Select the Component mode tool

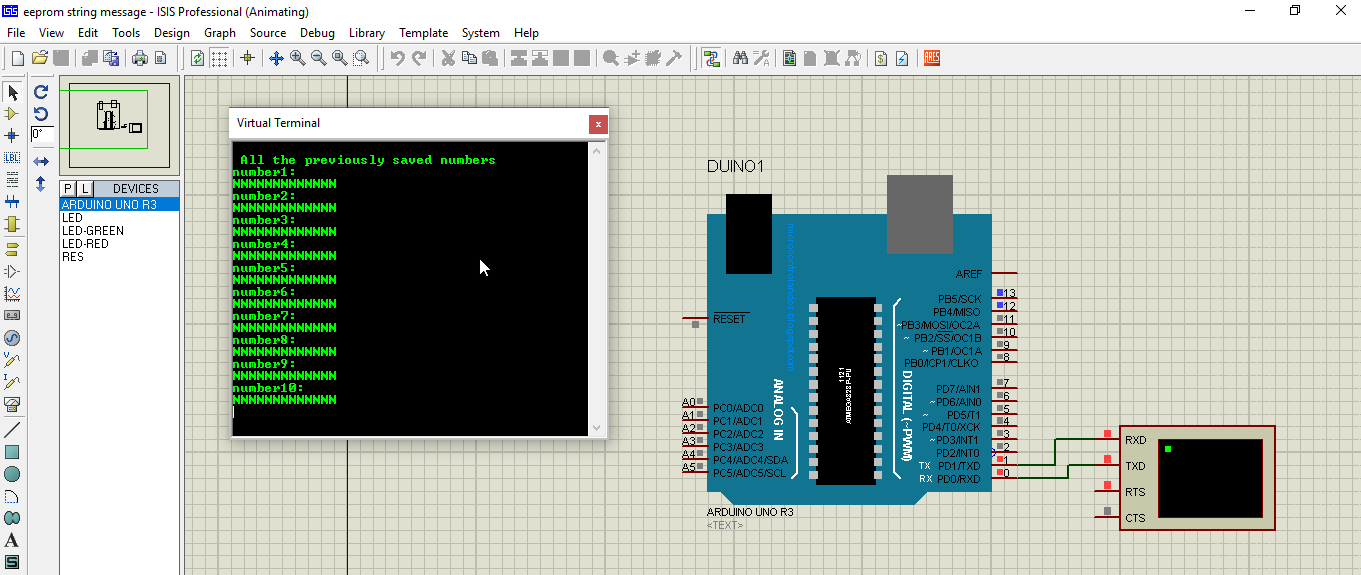click(x=13, y=114)
